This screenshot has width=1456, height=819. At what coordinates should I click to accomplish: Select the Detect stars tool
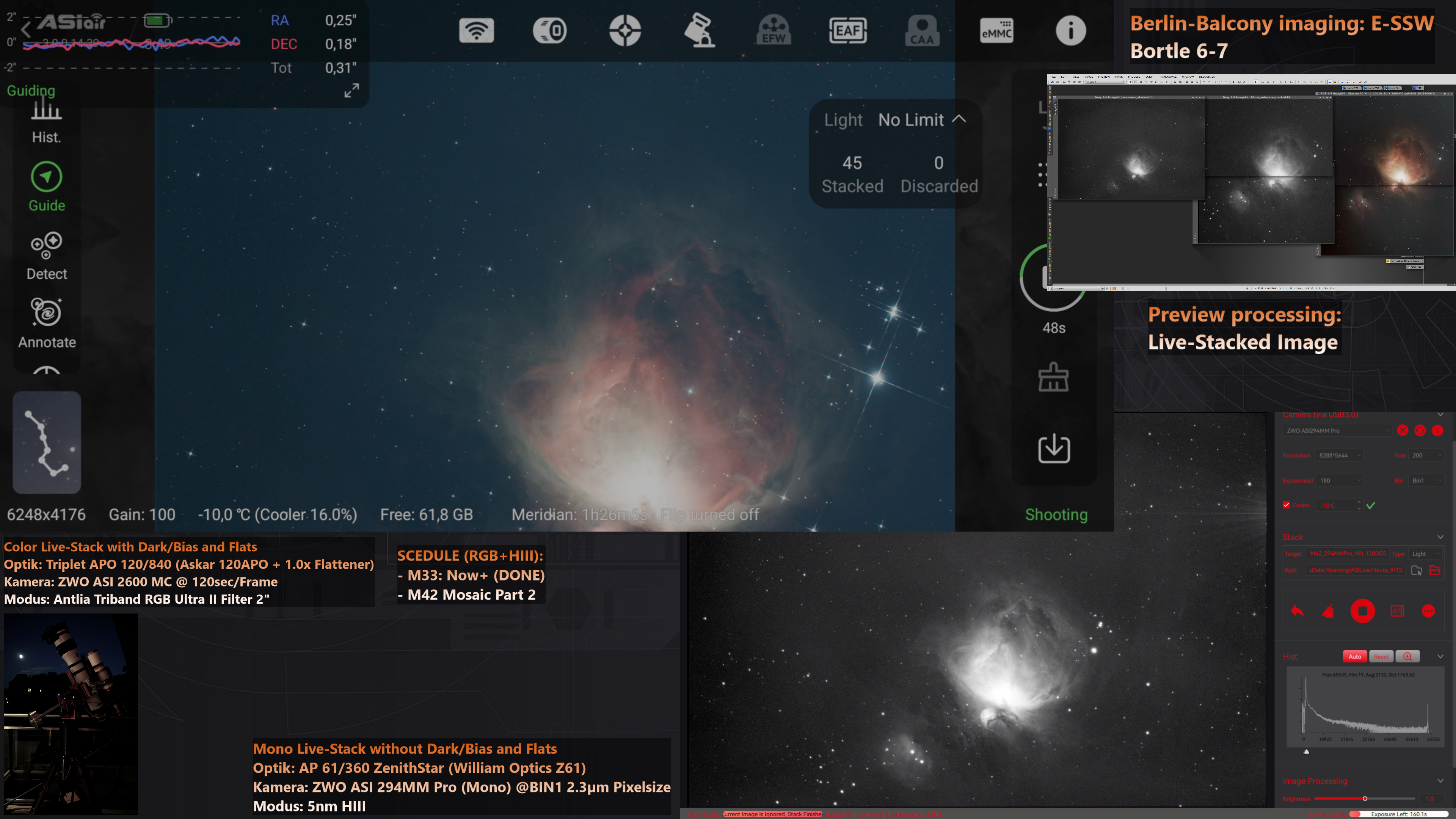(46, 256)
